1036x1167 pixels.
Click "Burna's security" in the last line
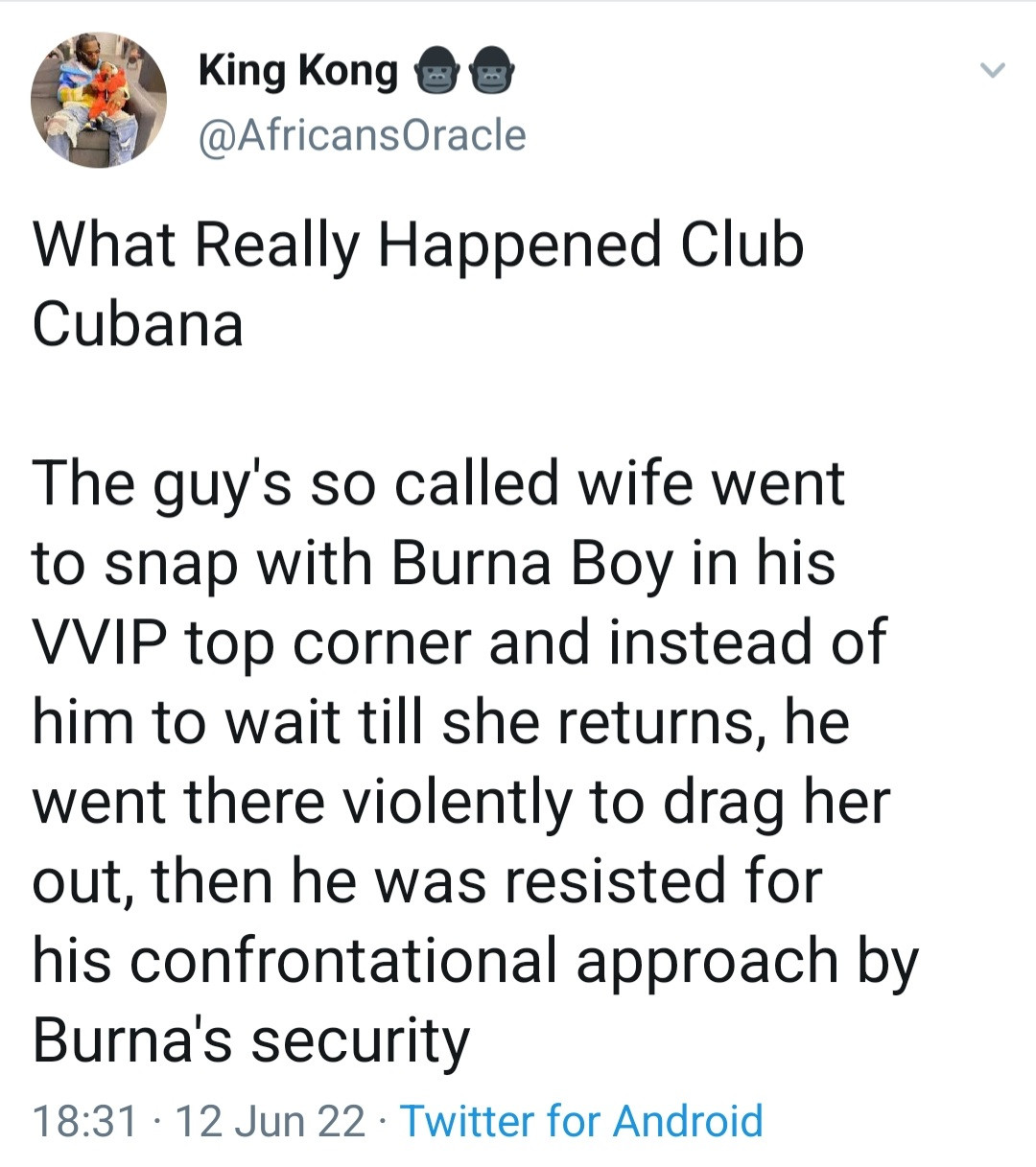pyautogui.click(x=251, y=1039)
